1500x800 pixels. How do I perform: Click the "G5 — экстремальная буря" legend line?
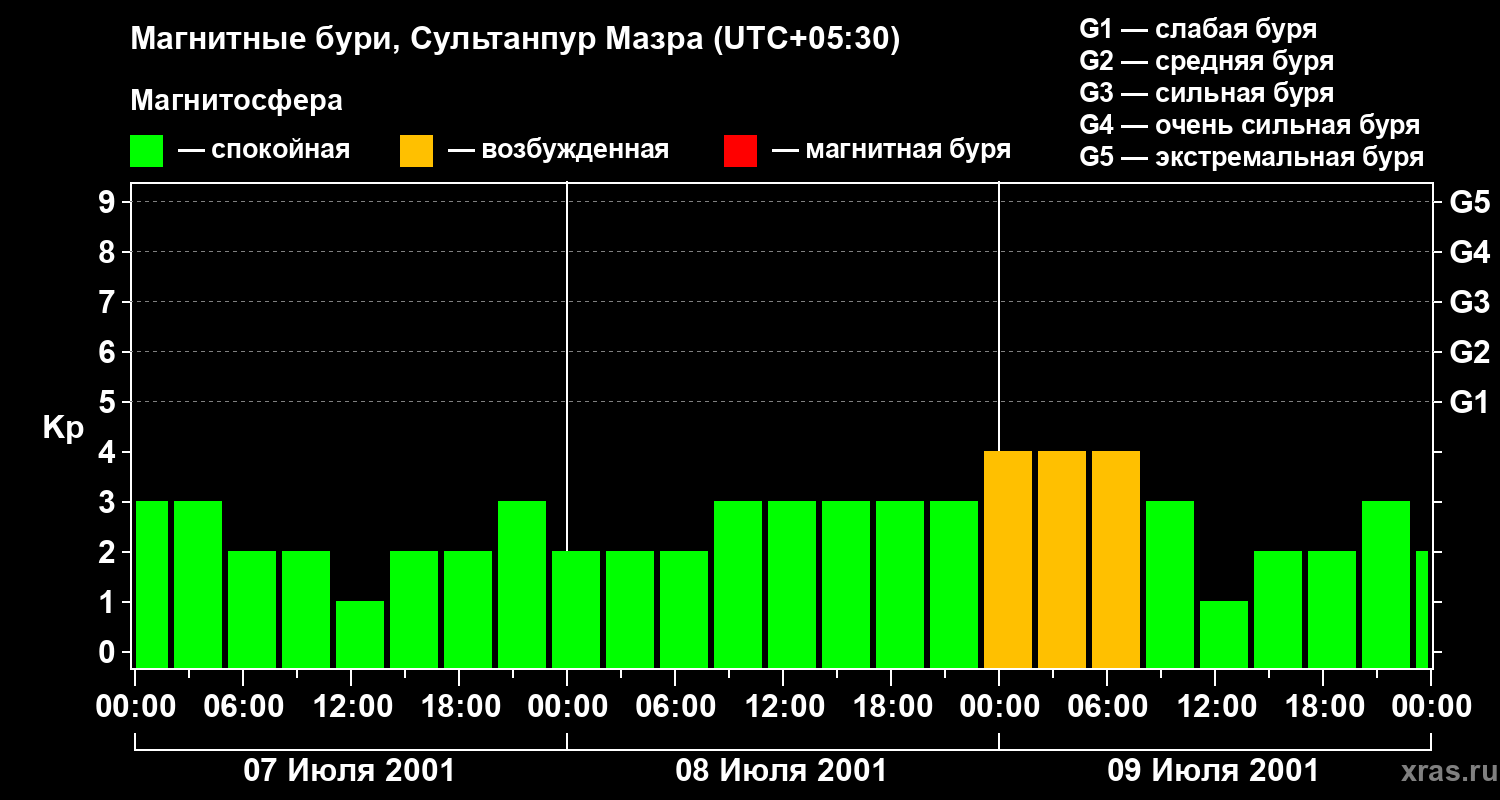point(1252,157)
